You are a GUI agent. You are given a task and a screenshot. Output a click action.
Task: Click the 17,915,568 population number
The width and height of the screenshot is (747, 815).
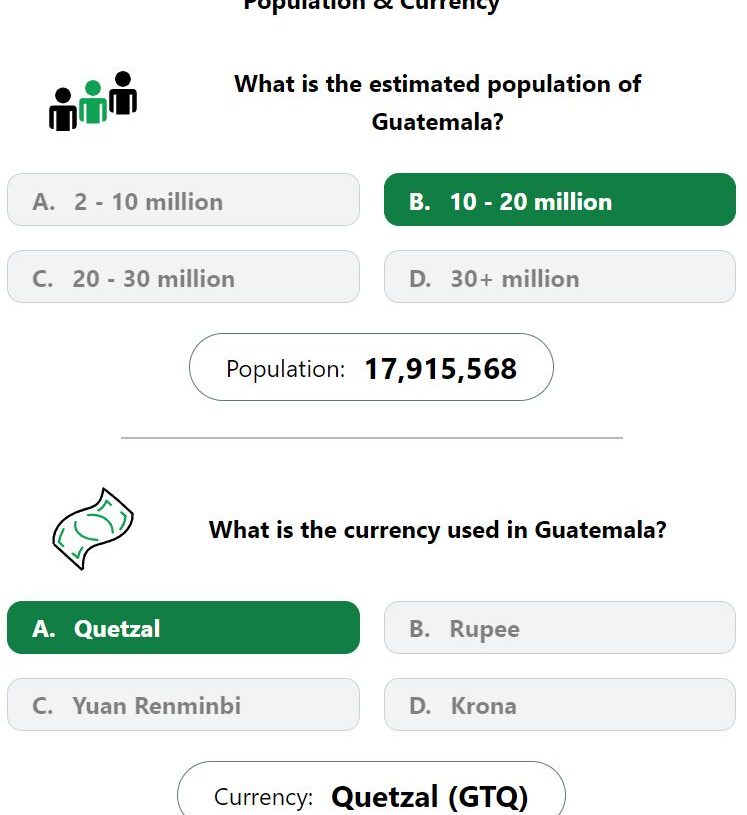coord(440,369)
